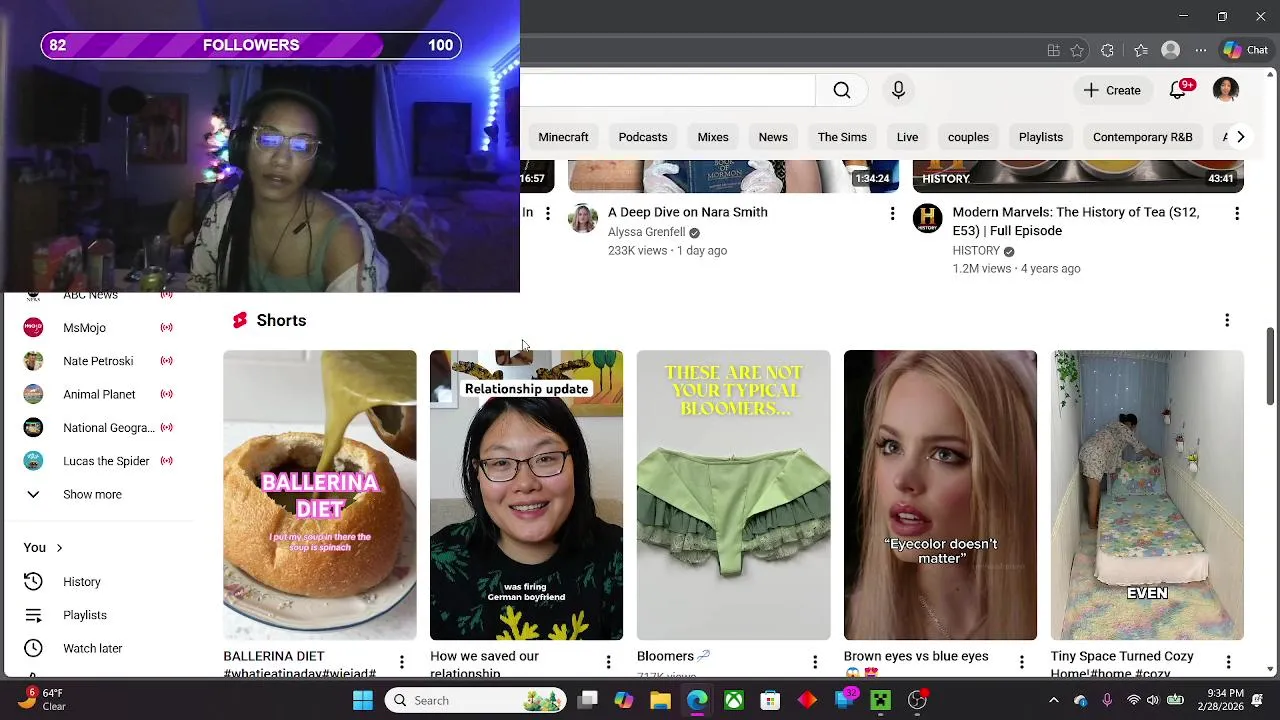The height and width of the screenshot is (720, 1280).
Task: Open the Relationship update short thumbnail
Action: [x=526, y=495]
